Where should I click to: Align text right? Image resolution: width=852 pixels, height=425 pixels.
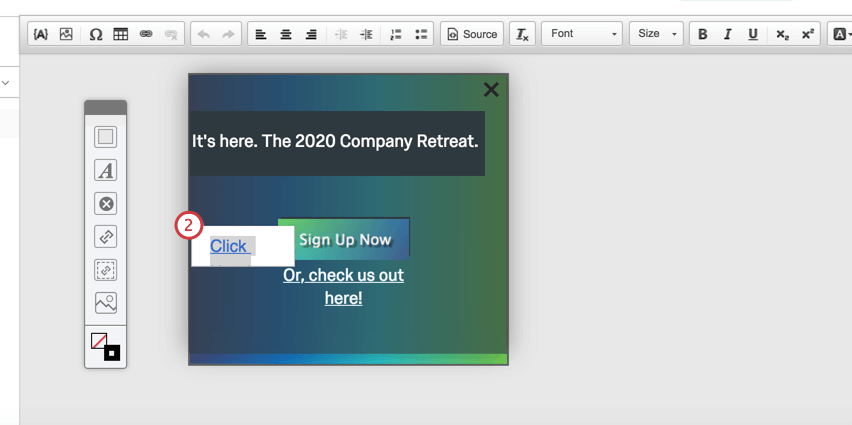point(311,34)
